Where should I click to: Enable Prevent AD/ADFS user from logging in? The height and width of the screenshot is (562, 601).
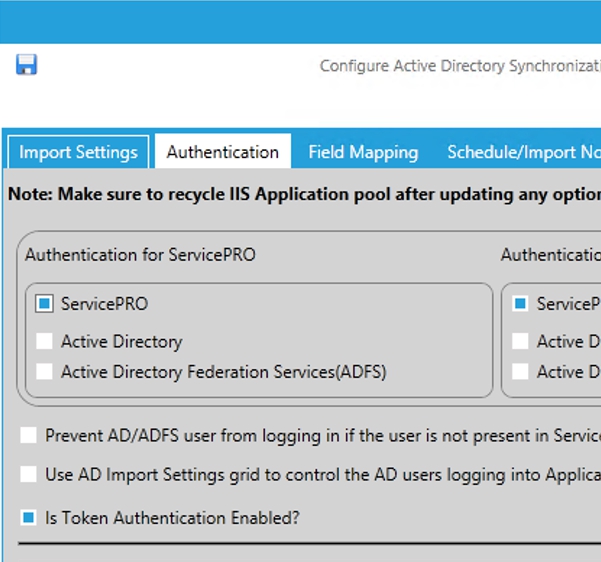coord(28,435)
